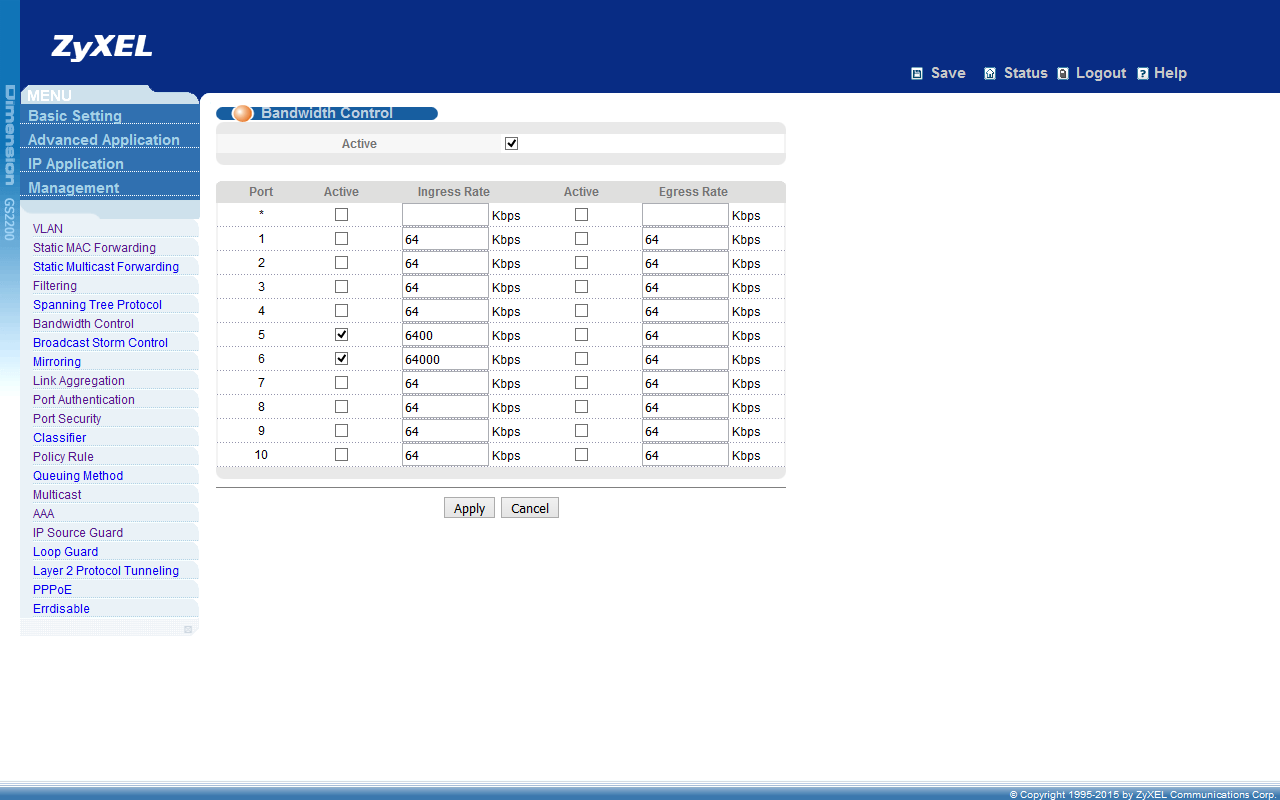Open Loop Guard
Viewport: 1280px width, 800px height.
click(x=66, y=552)
